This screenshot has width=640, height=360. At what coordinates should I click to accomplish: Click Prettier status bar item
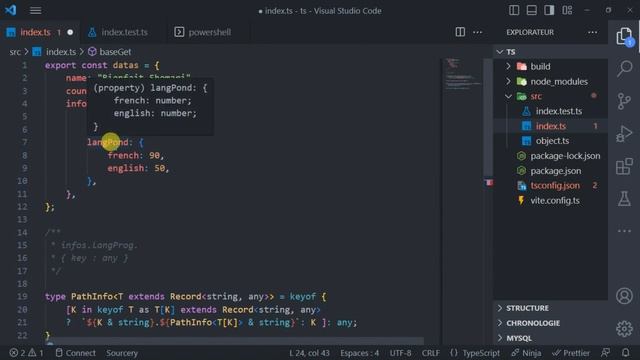571,353
